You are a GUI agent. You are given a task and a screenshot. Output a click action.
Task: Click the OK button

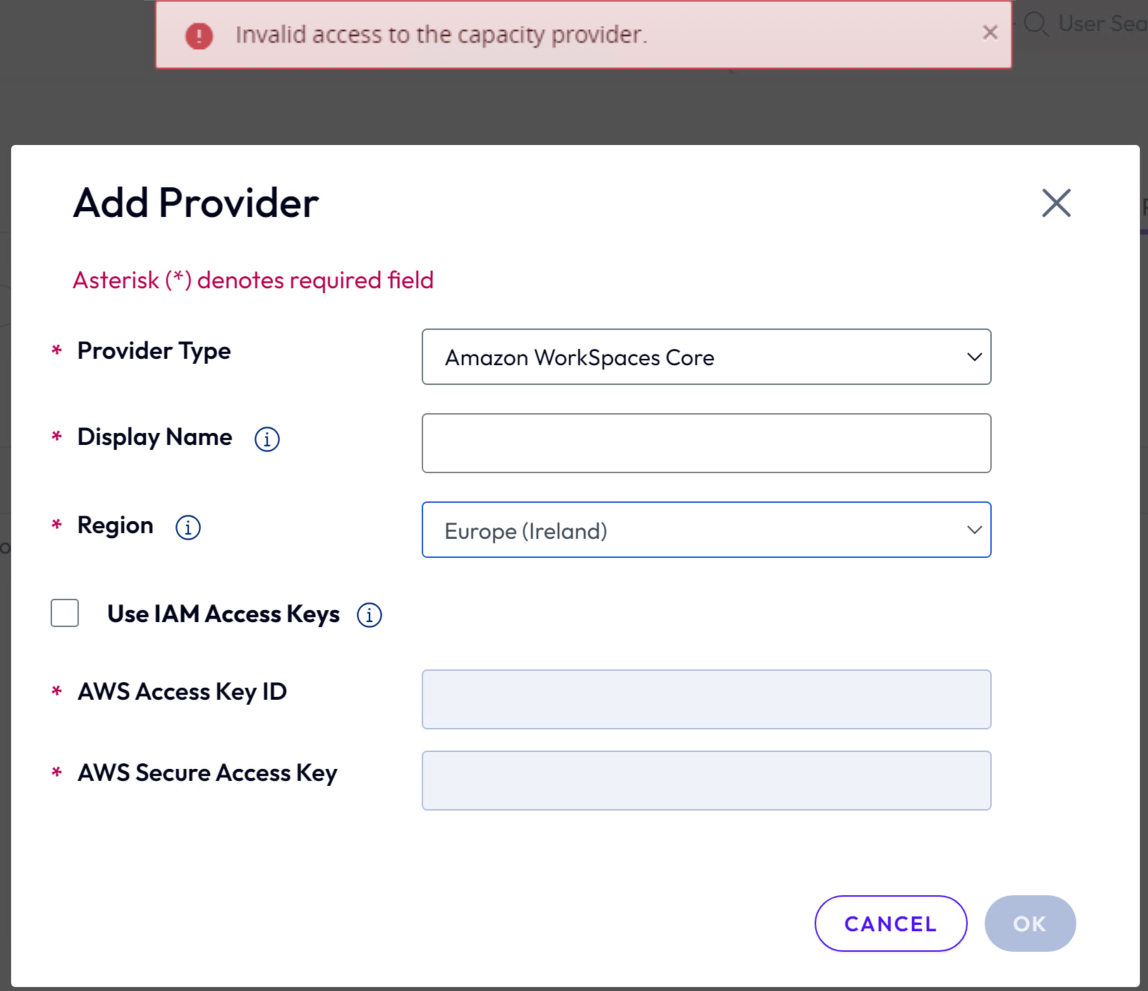tap(1029, 923)
